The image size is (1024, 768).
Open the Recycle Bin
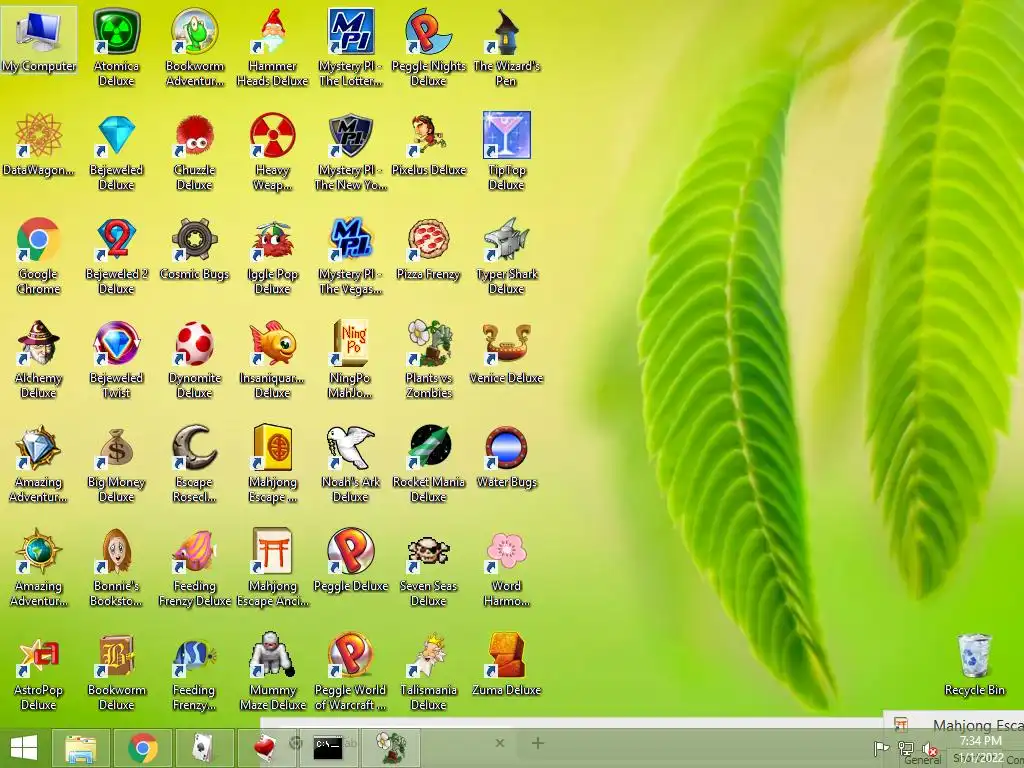pos(974,664)
